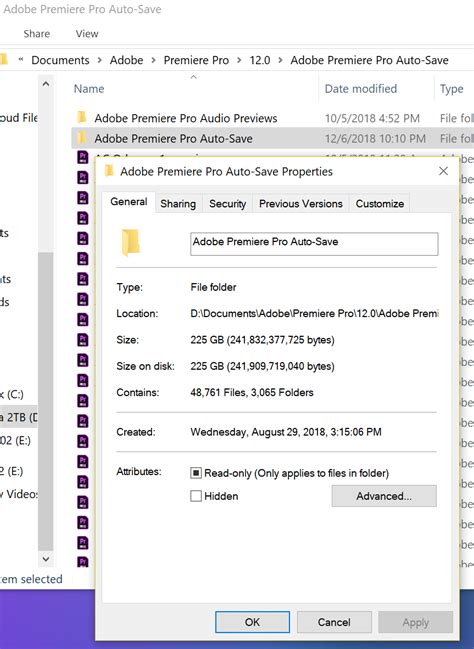Viewport: 474px width, 649px height.
Task: Switch to the Security tab
Action: tap(227, 204)
